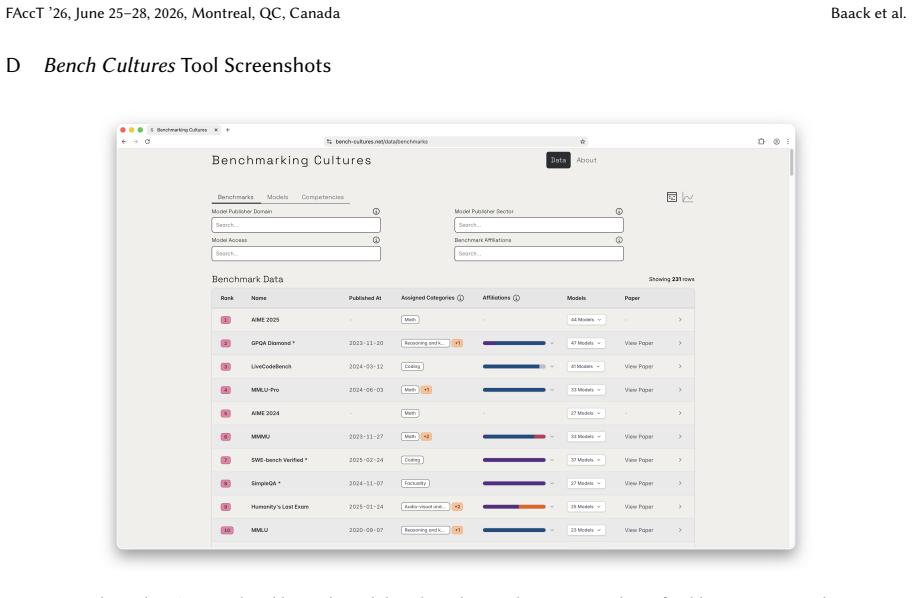The image size is (912, 598).
Task: Switch to line chart view icon
Action: (x=688, y=197)
